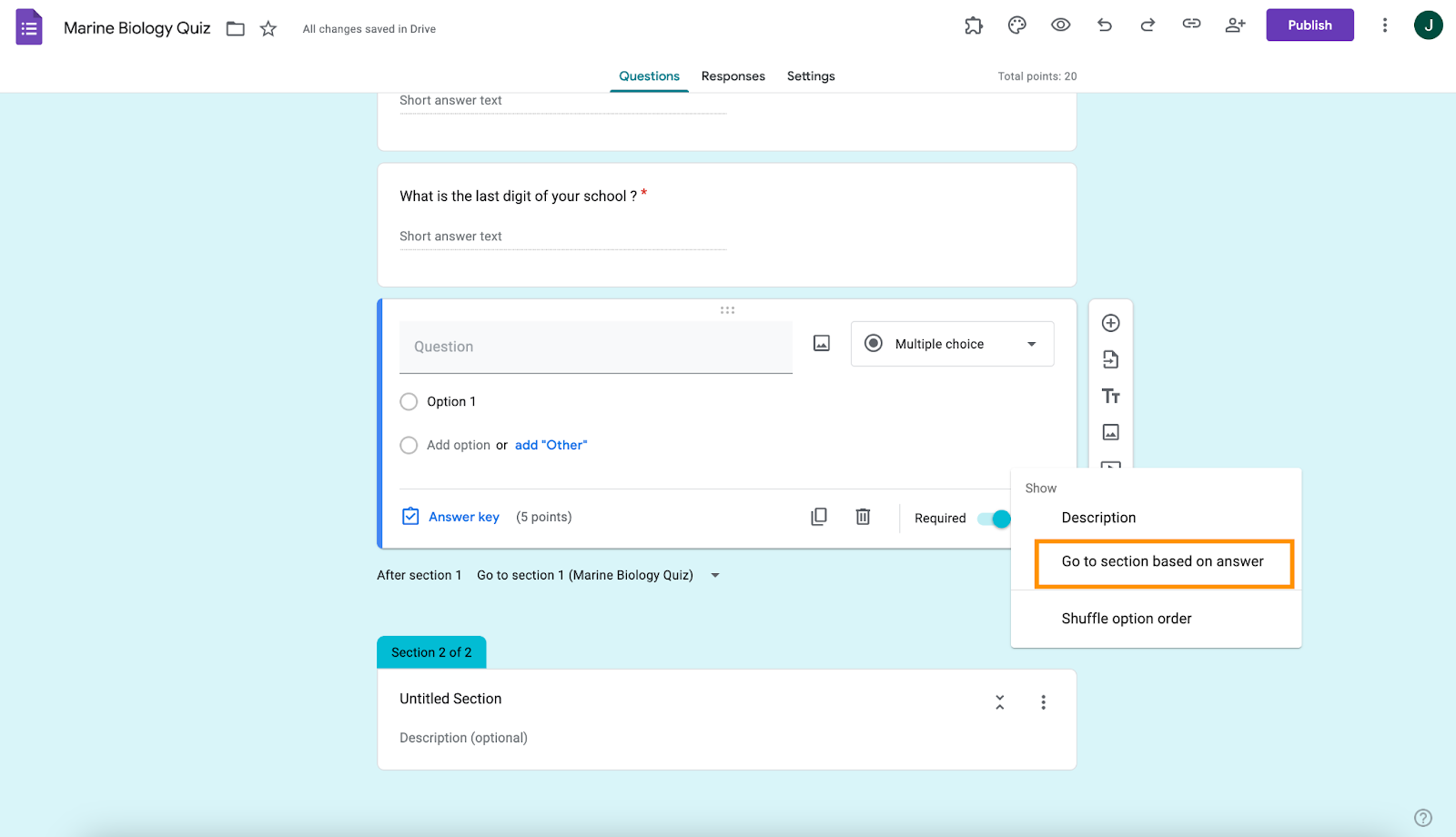Screen dimensions: 1456x837
Task: Redo the last change
Action: tap(1148, 25)
